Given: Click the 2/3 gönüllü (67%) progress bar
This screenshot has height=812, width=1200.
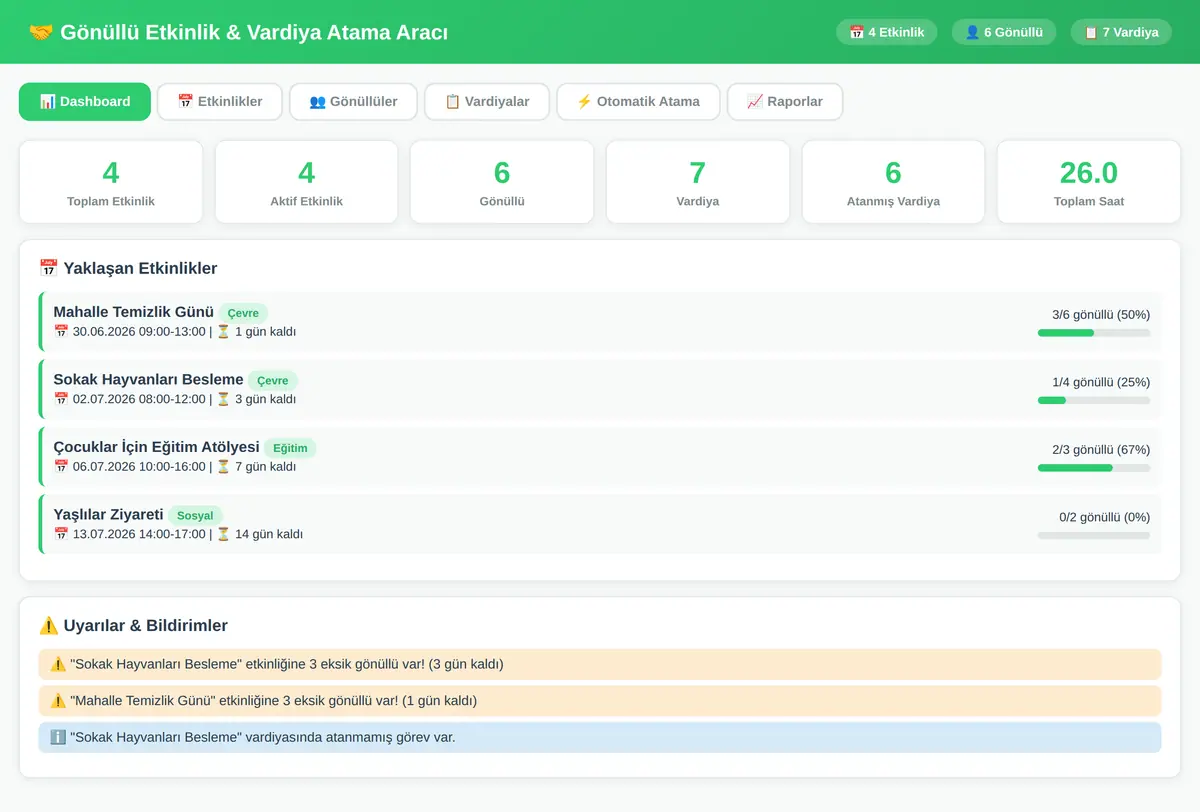Looking at the screenshot, I should 1094,468.
